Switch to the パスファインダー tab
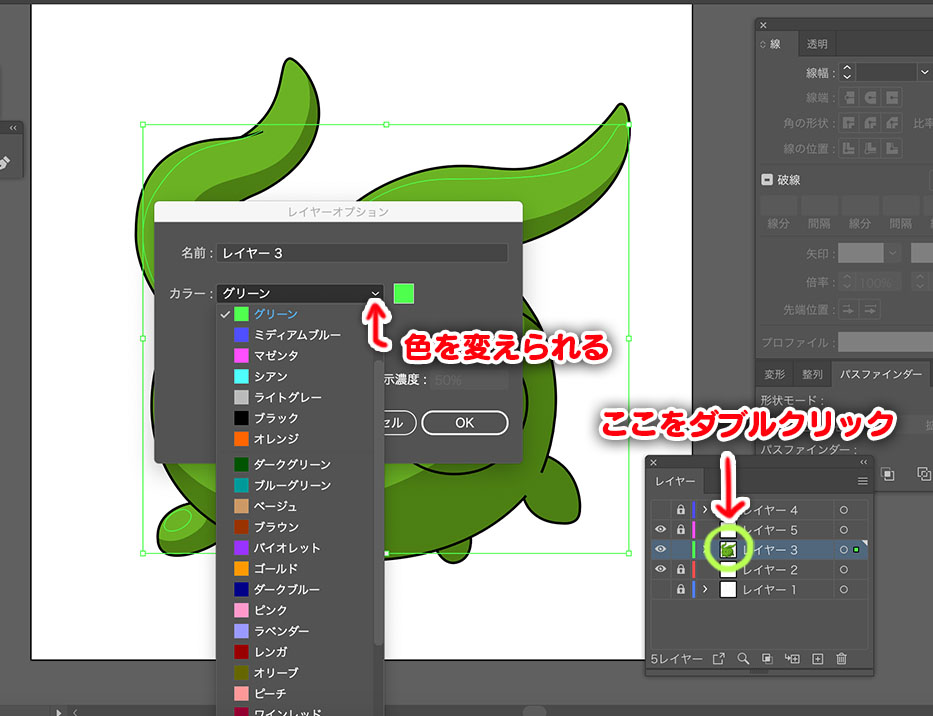 pos(881,374)
